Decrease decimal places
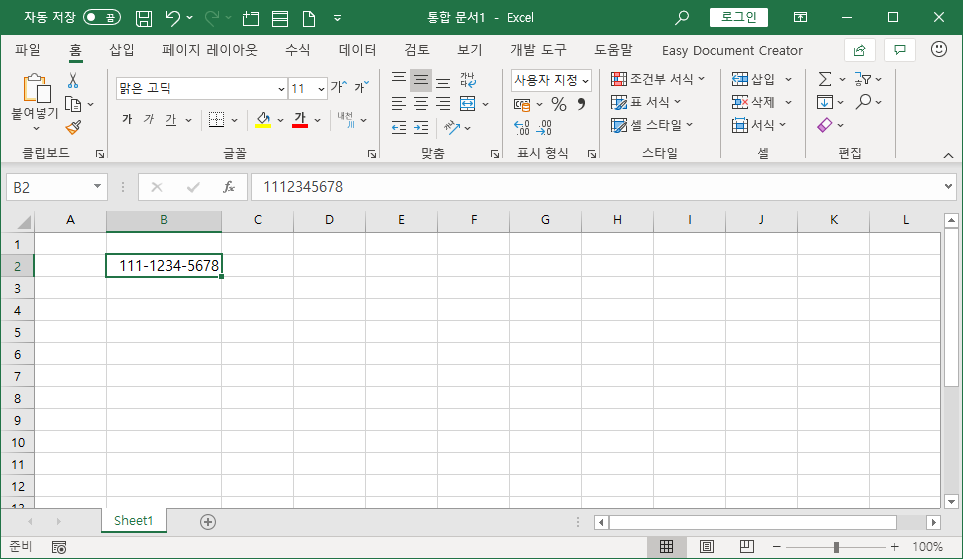The width and height of the screenshot is (963, 559). (x=544, y=127)
